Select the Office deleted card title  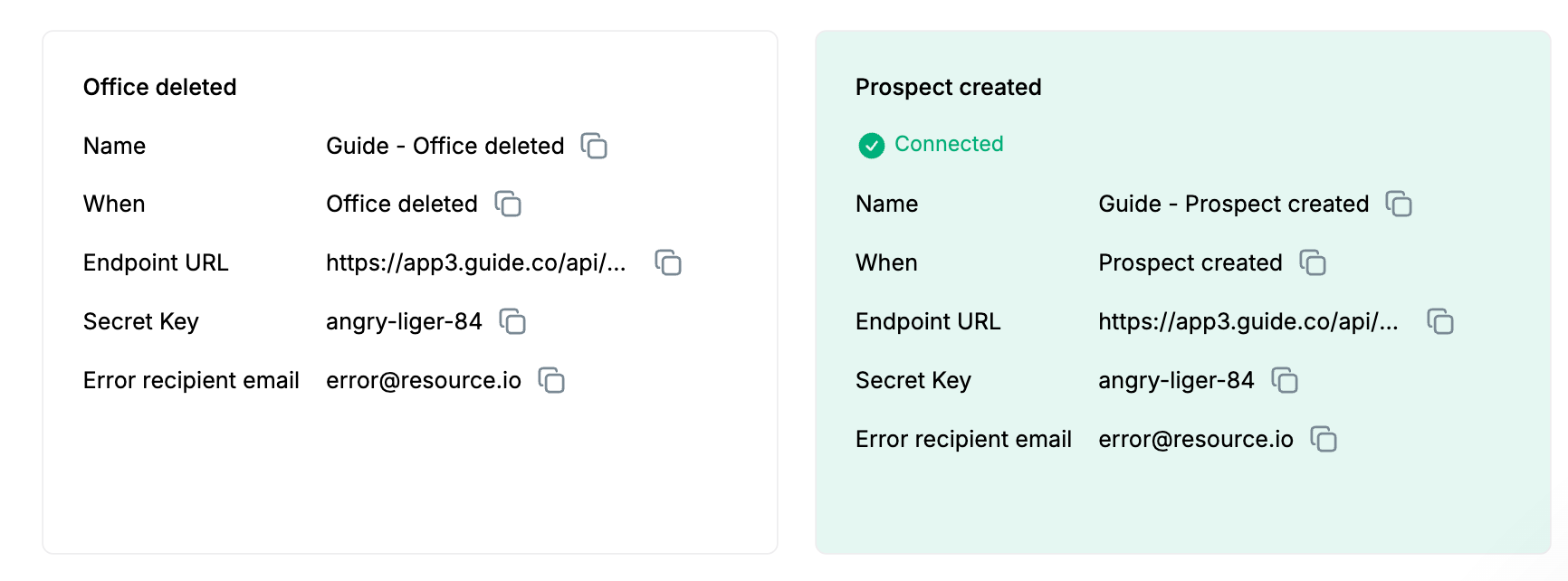pos(160,87)
